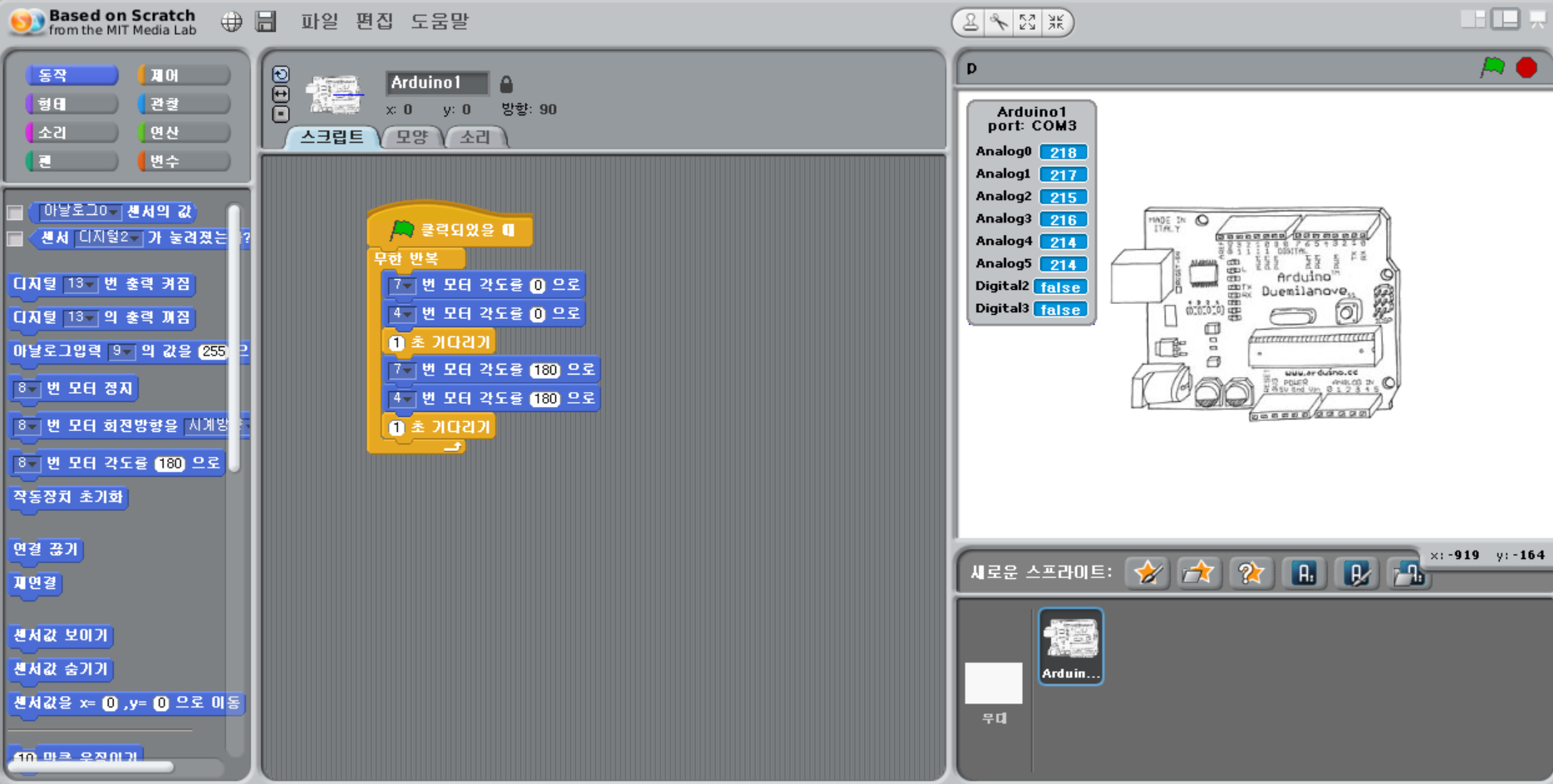Select 관찰 block category
Image resolution: width=1553 pixels, height=784 pixels.
coord(184,104)
